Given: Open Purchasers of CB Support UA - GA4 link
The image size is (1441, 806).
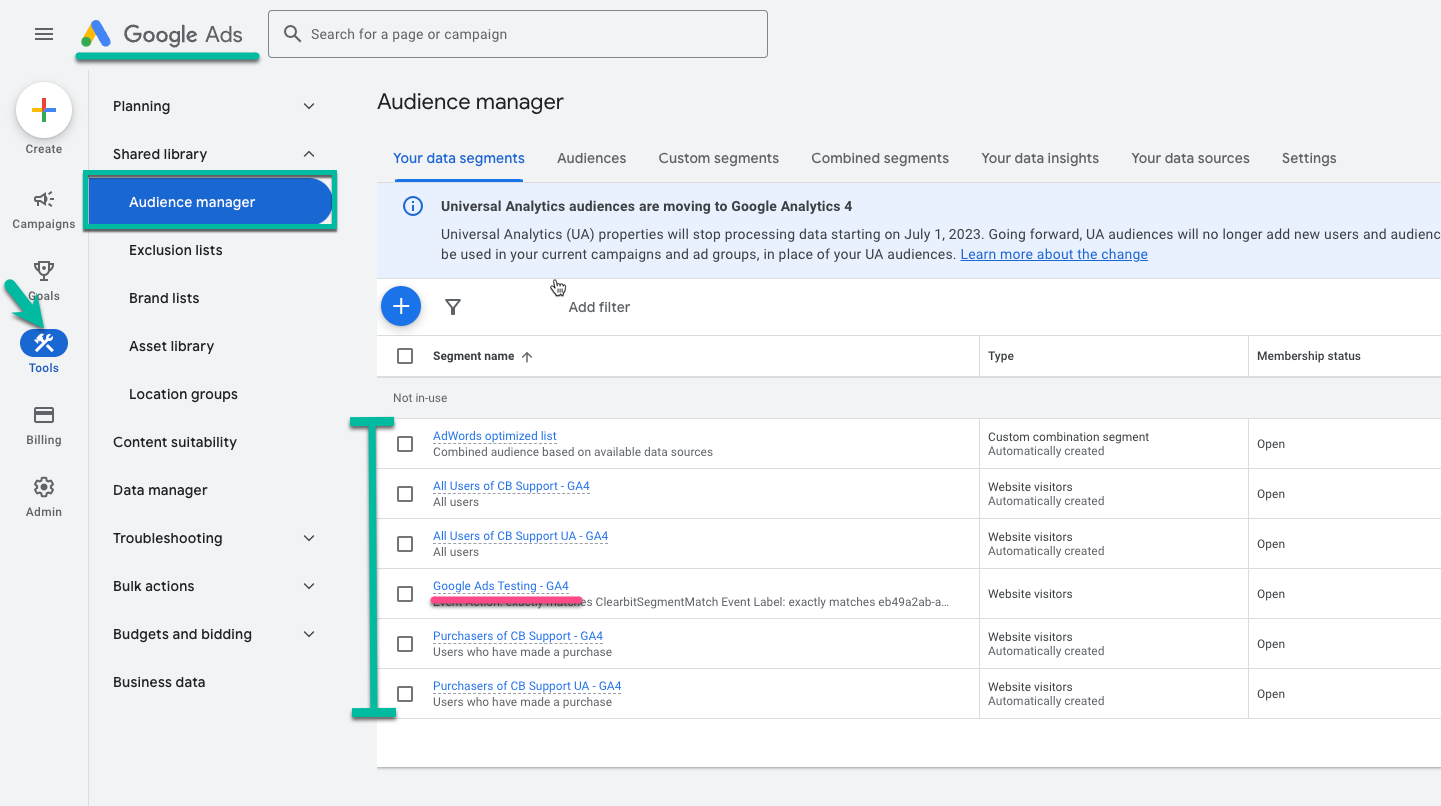Looking at the screenshot, I should pos(527,686).
